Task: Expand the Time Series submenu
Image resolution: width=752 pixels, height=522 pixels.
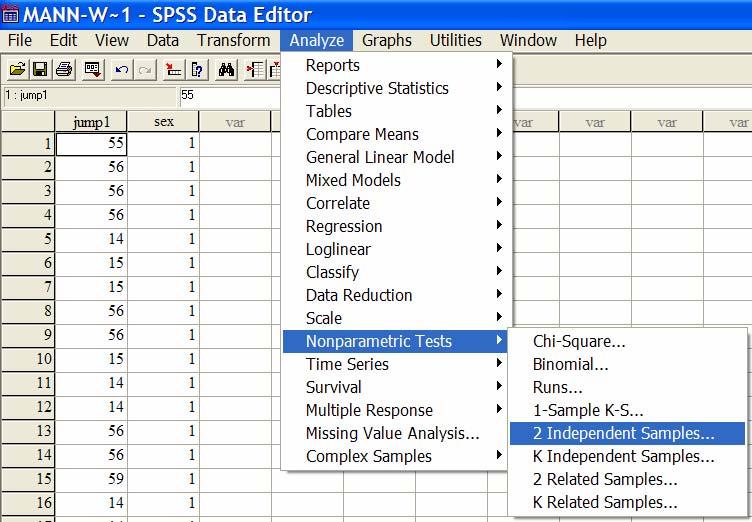Action: click(x=395, y=364)
